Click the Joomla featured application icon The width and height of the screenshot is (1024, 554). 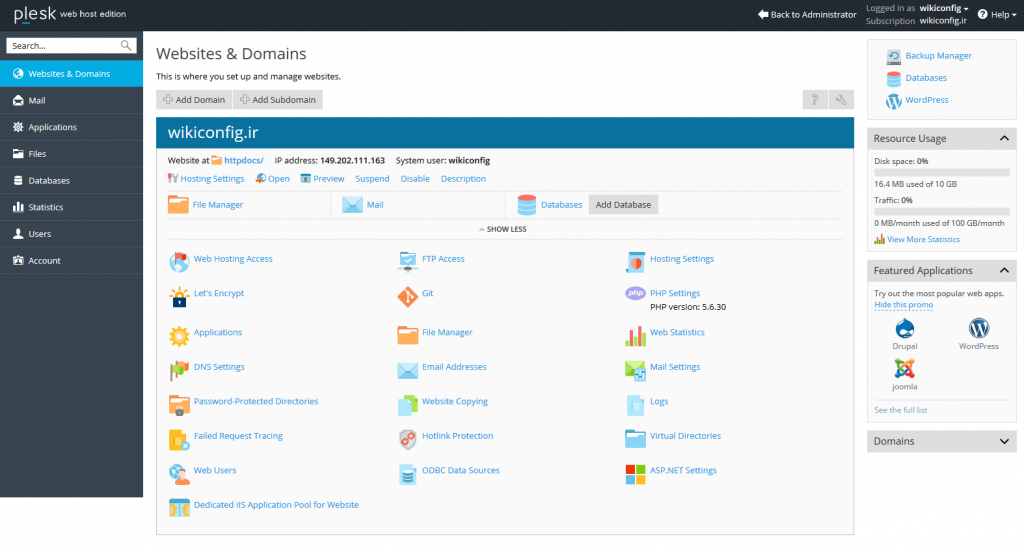[x=904, y=369]
